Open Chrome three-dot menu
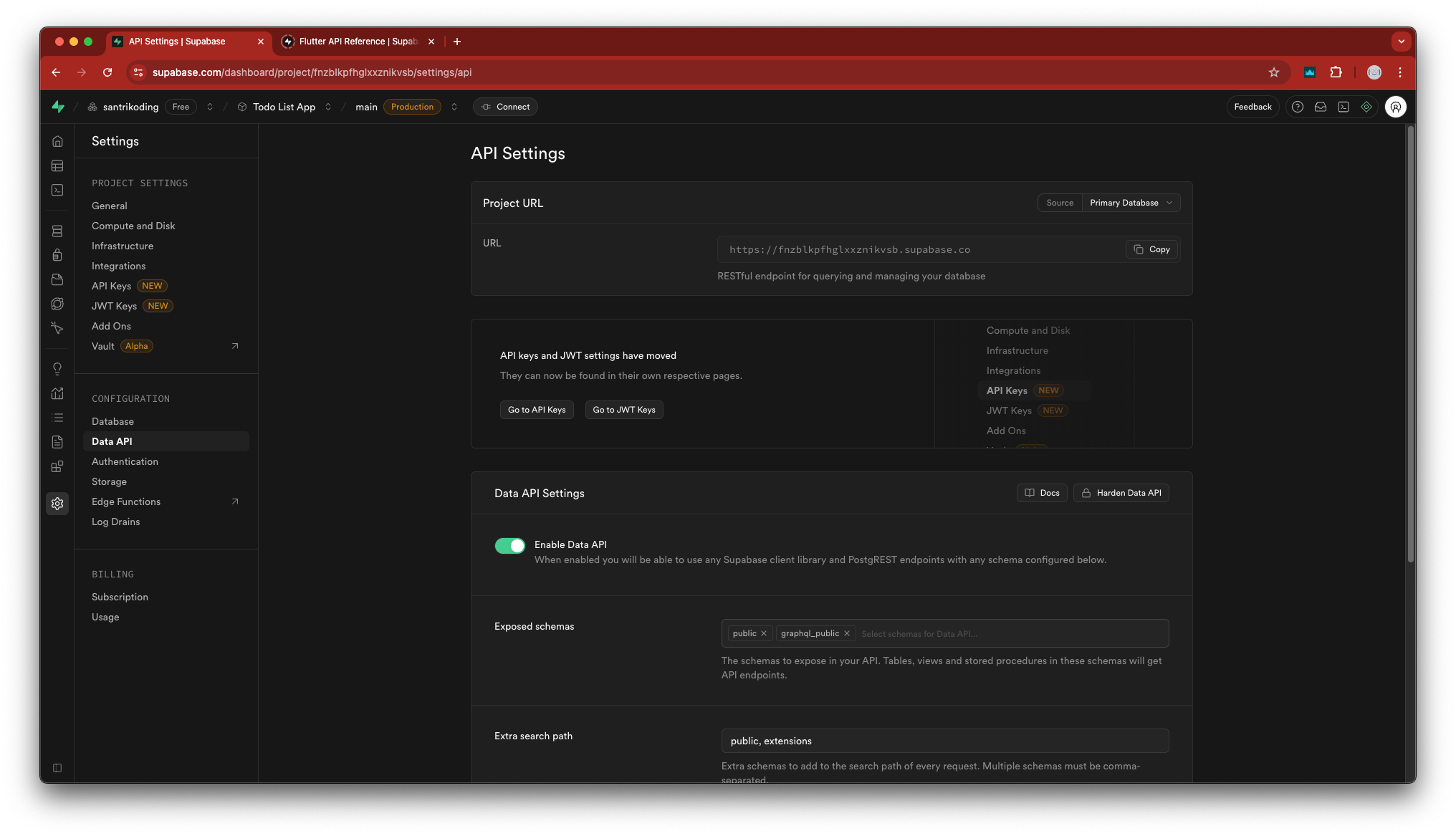This screenshot has height=836, width=1456. [x=1400, y=72]
